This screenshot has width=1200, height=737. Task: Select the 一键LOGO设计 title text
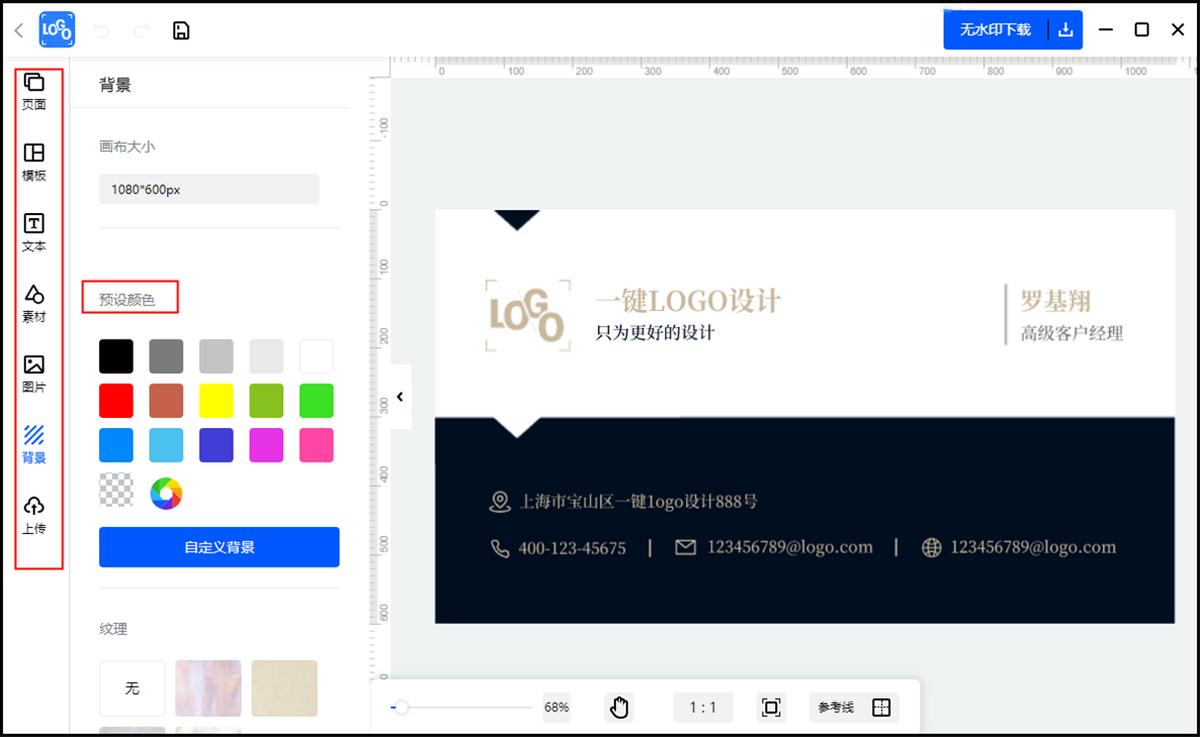pos(688,300)
